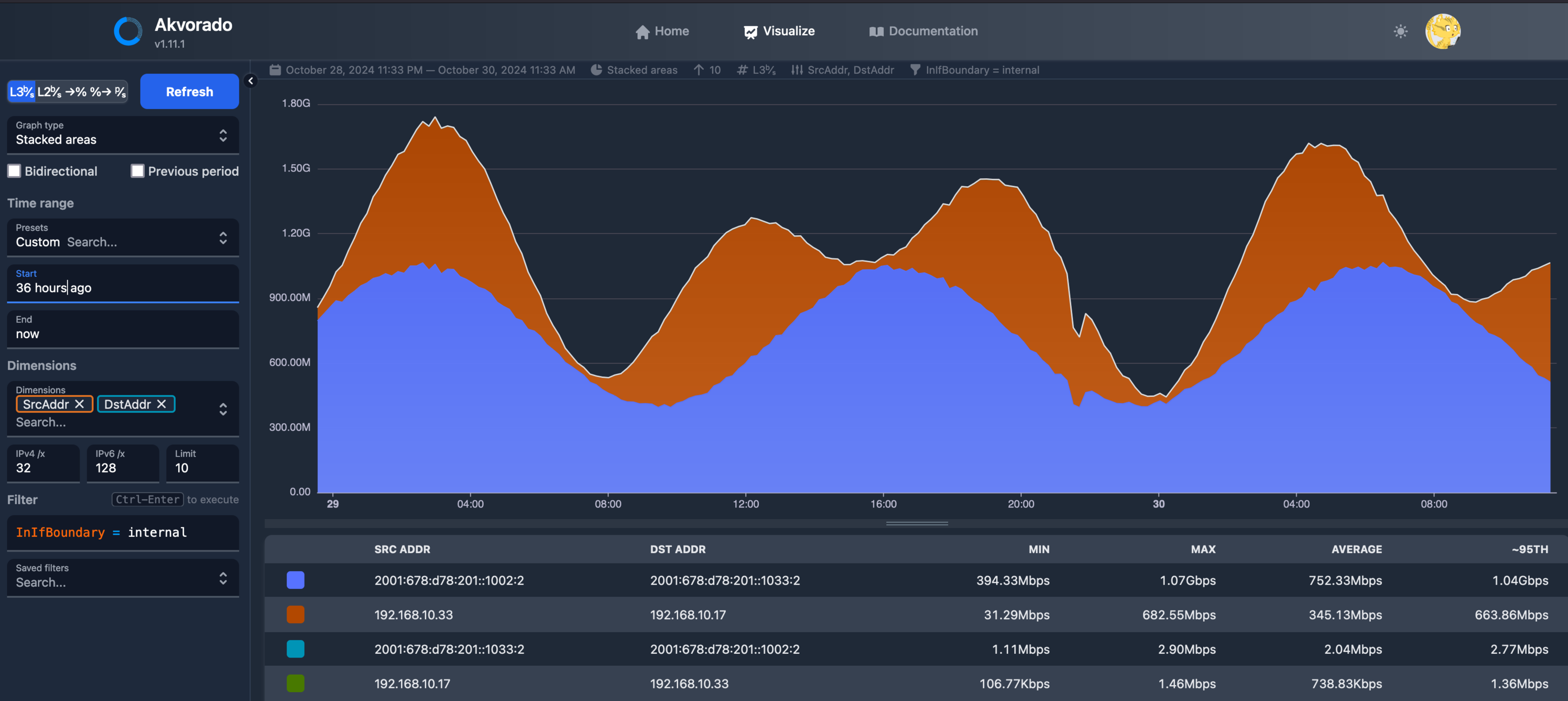This screenshot has height=701, width=1568.
Task: Switch units to L2 bps
Action: (49, 92)
